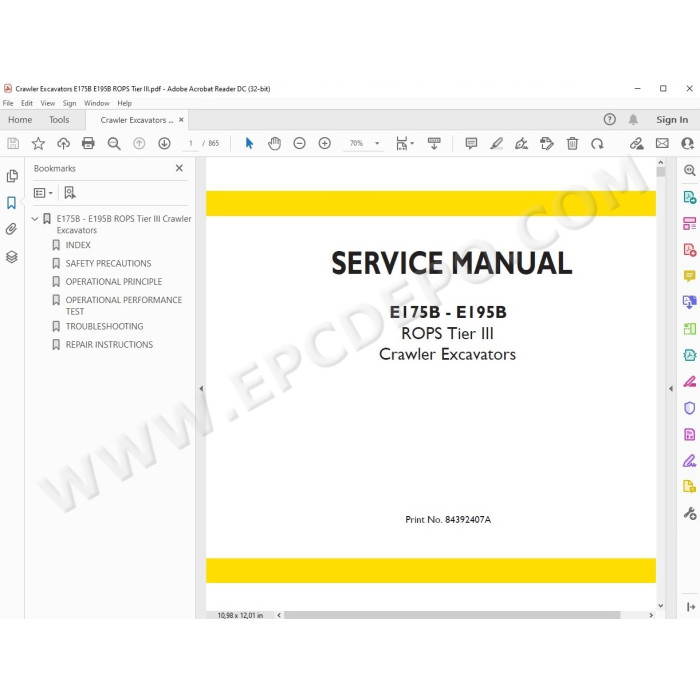Open the OPERATIONAL PRINCIPLE bookmark

[x=113, y=282]
